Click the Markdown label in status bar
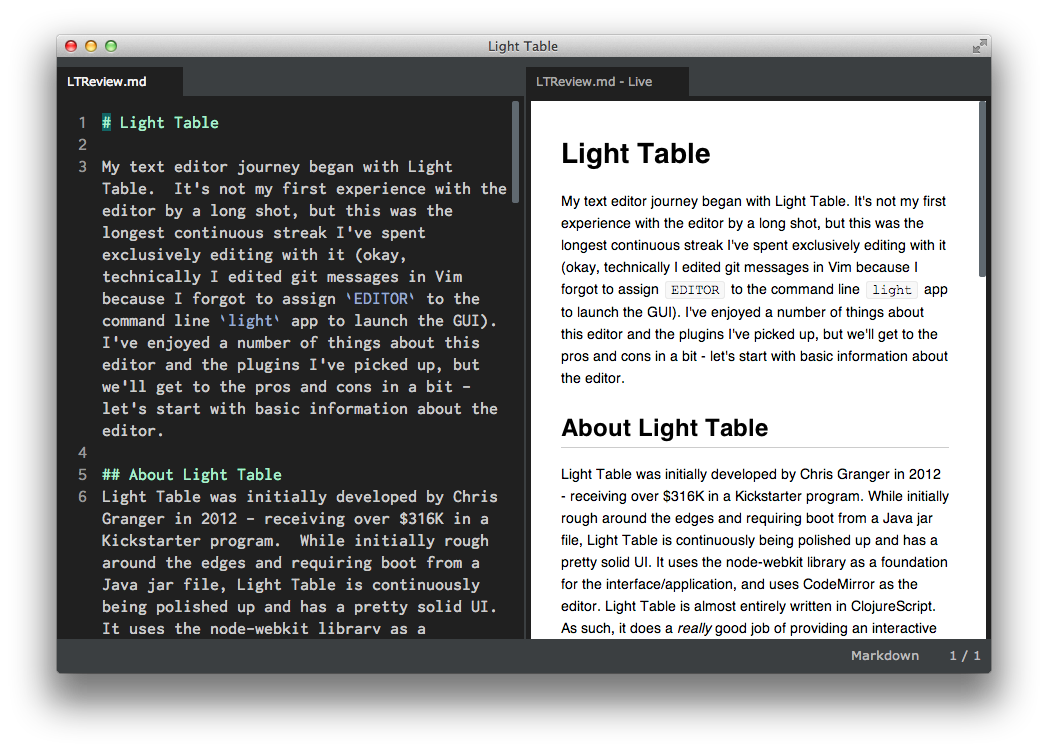 [x=884, y=656]
